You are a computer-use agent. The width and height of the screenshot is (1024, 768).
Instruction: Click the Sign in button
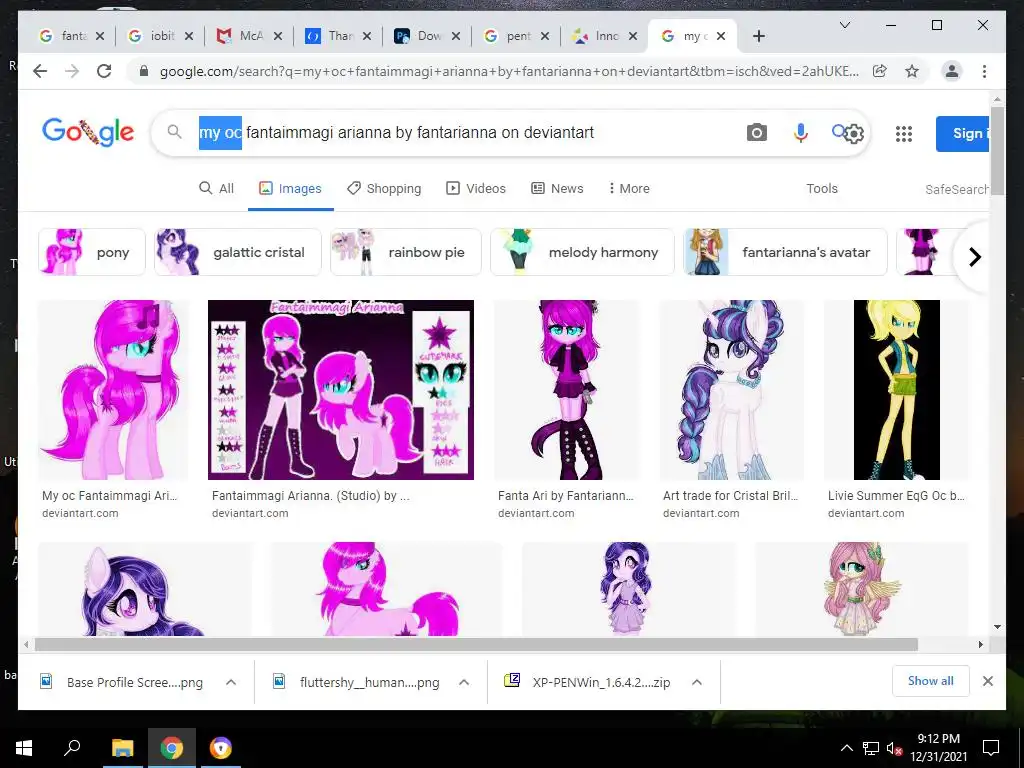pos(962,133)
